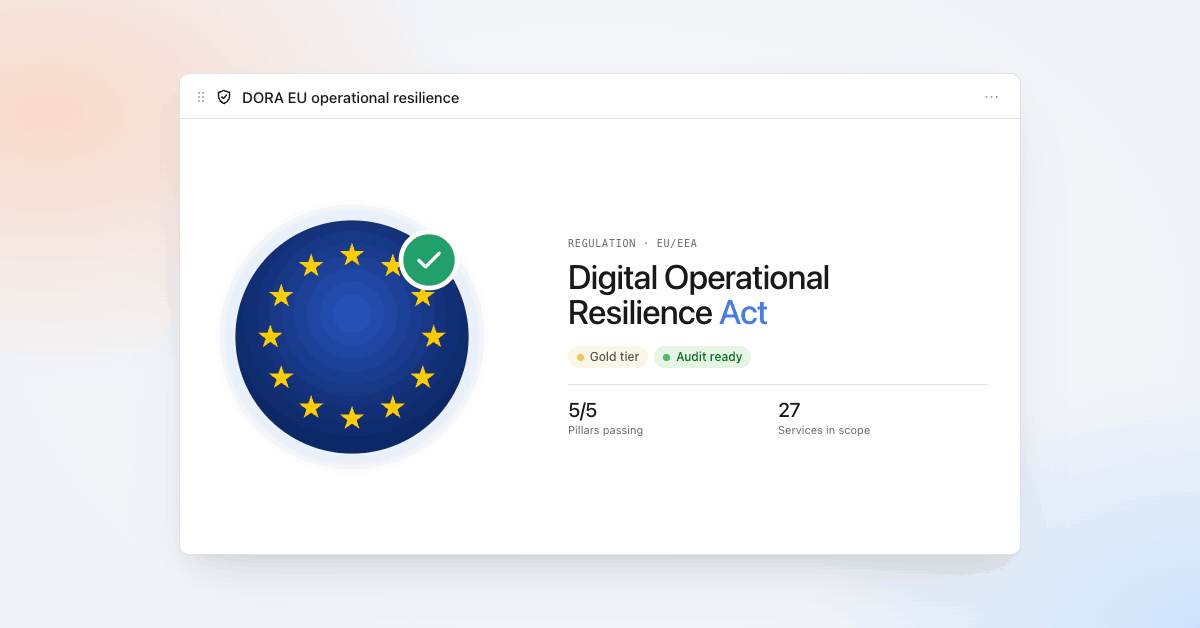This screenshot has height=628, width=1200.
Task: Click the green checkmark badge on the flag
Action: 429,260
